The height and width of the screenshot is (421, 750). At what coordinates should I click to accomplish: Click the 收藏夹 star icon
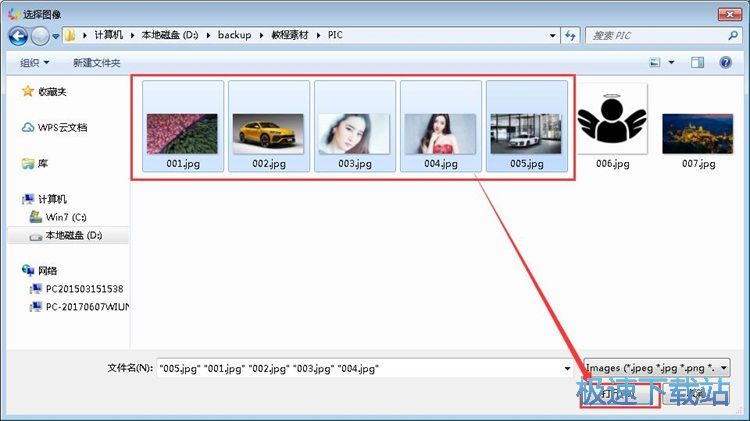(28, 91)
